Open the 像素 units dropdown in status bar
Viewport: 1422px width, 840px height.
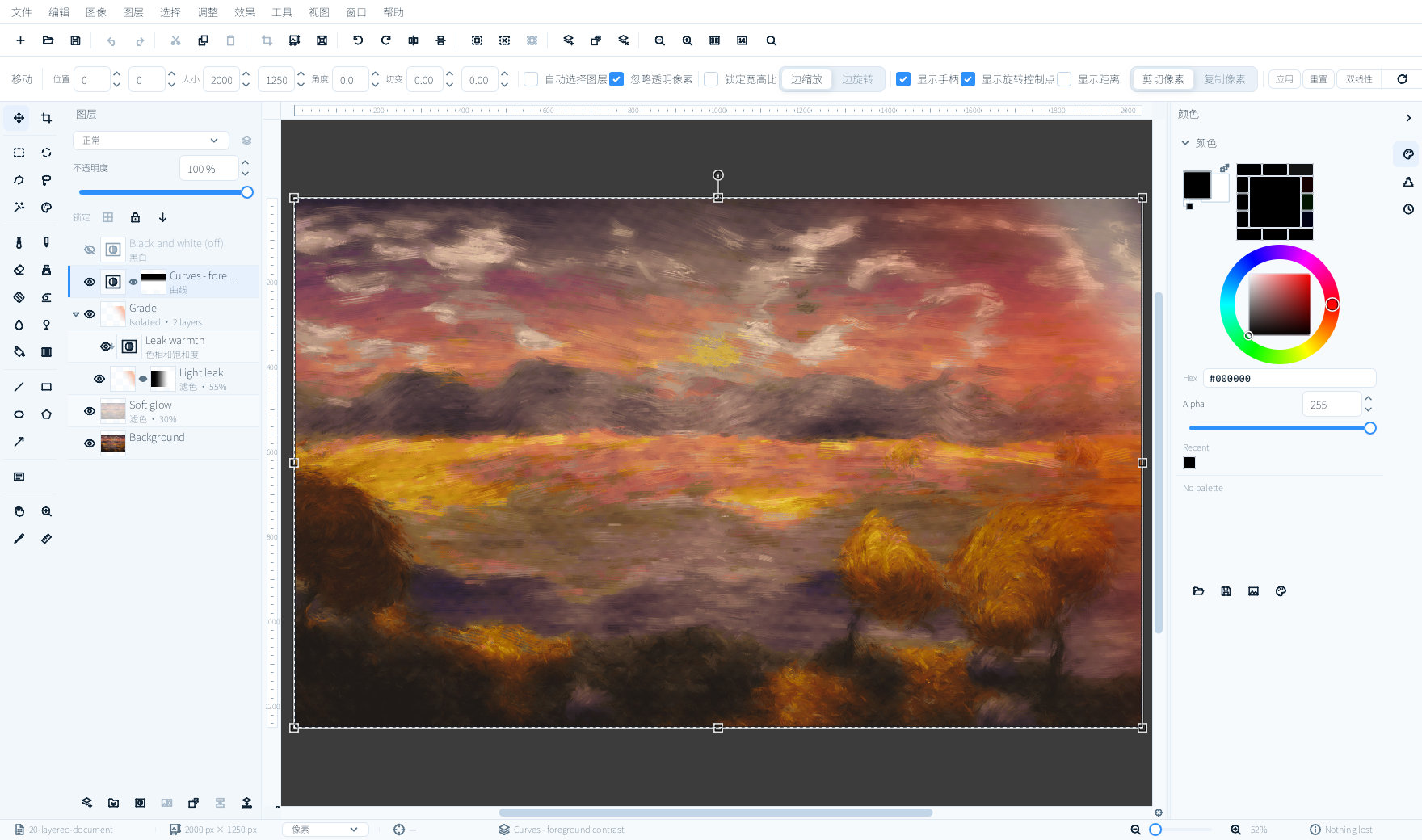click(x=325, y=829)
